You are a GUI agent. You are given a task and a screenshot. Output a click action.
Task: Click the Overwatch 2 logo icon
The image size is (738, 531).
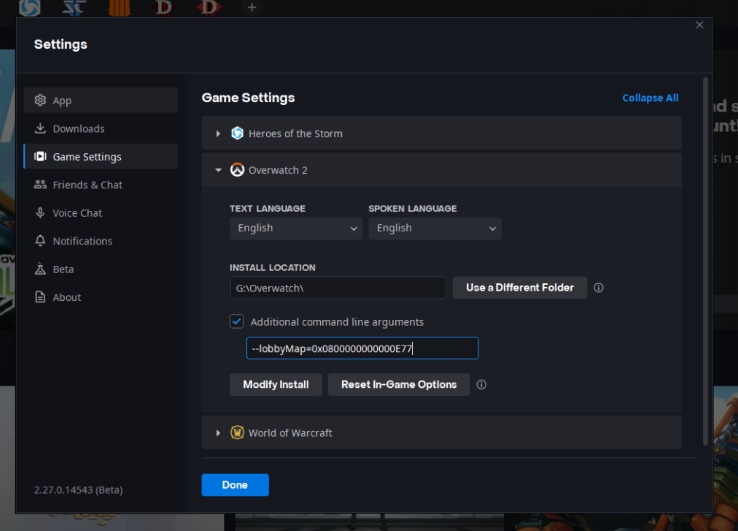pyautogui.click(x=237, y=170)
